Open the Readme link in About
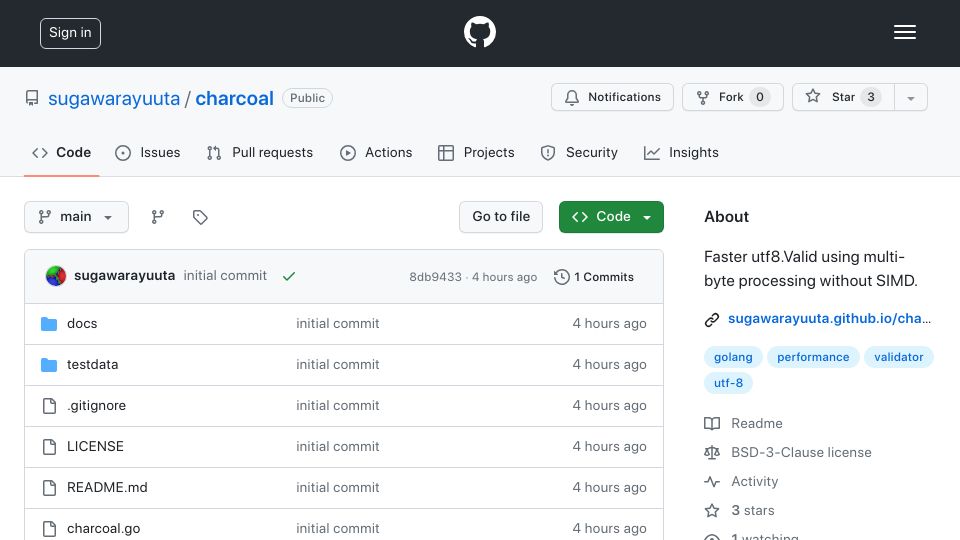This screenshot has height=540, width=960. point(757,423)
